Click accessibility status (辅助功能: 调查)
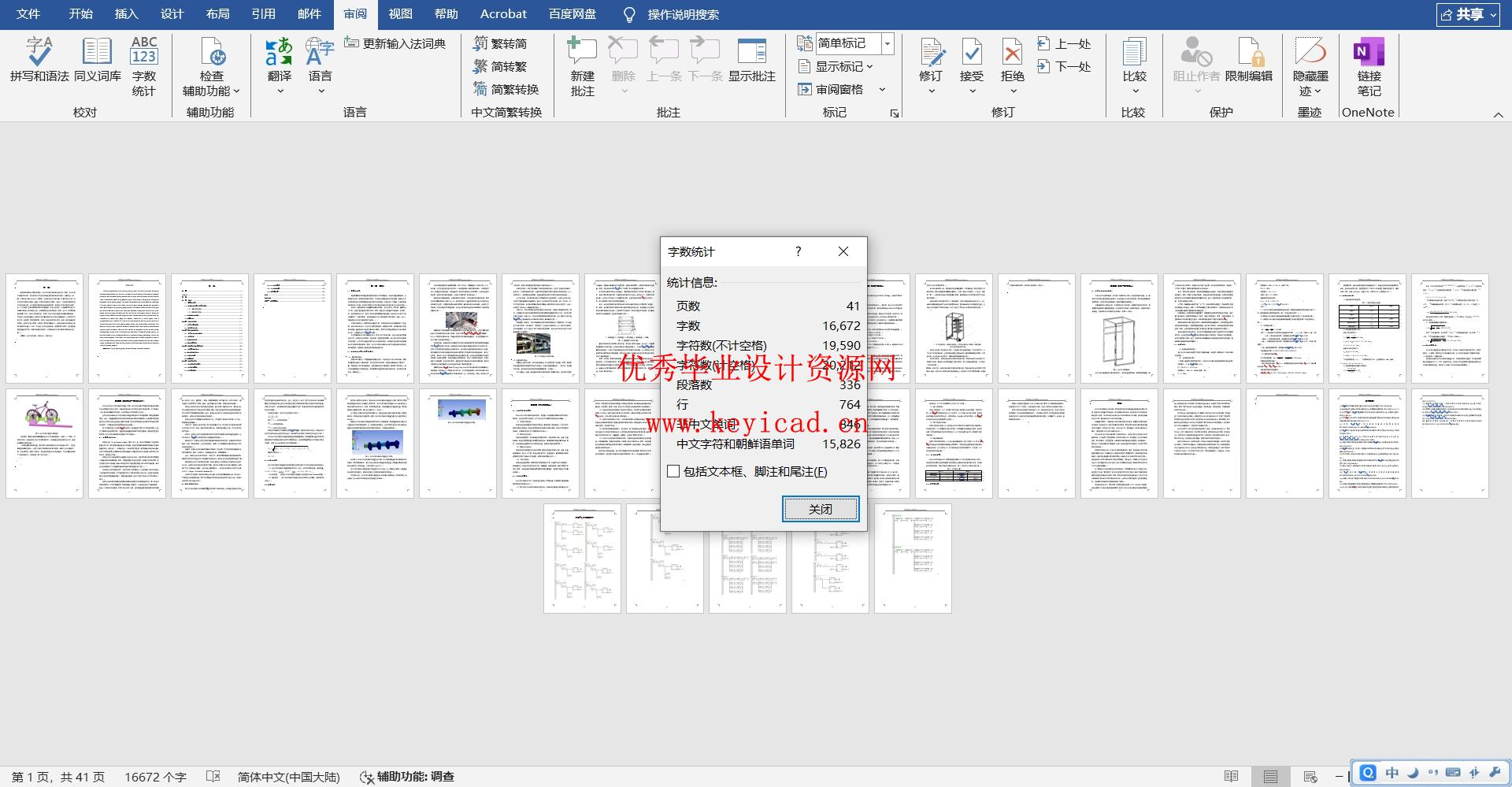The image size is (1512, 787). point(407,777)
